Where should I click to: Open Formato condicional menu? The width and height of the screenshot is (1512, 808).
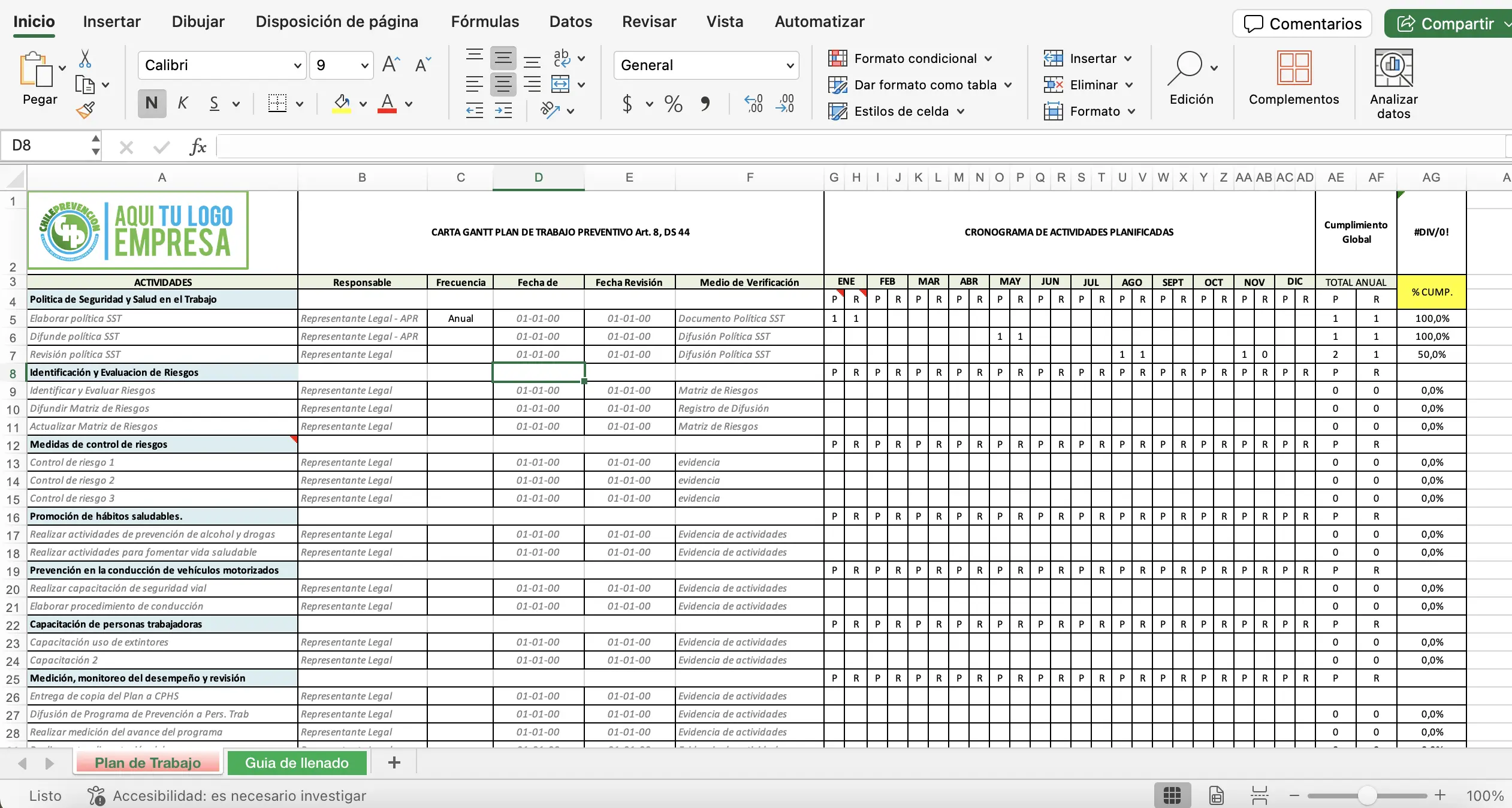point(911,58)
